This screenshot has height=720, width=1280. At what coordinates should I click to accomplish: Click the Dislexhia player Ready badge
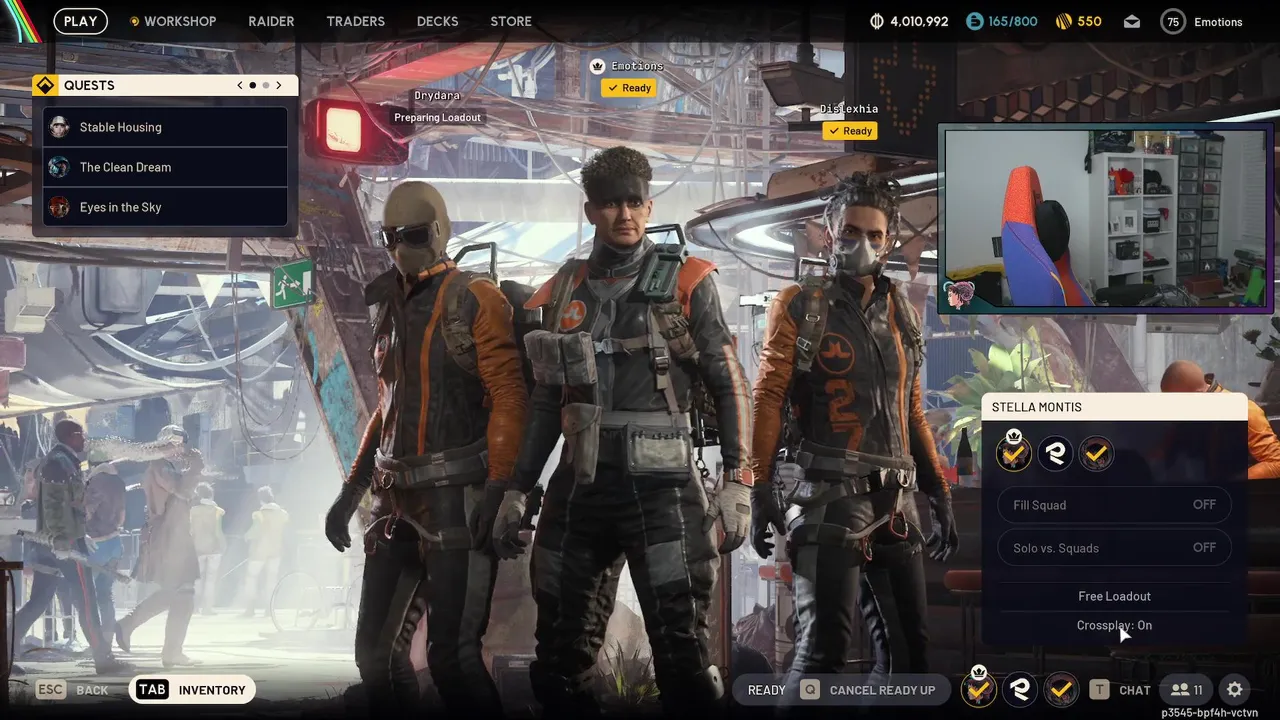tap(850, 131)
